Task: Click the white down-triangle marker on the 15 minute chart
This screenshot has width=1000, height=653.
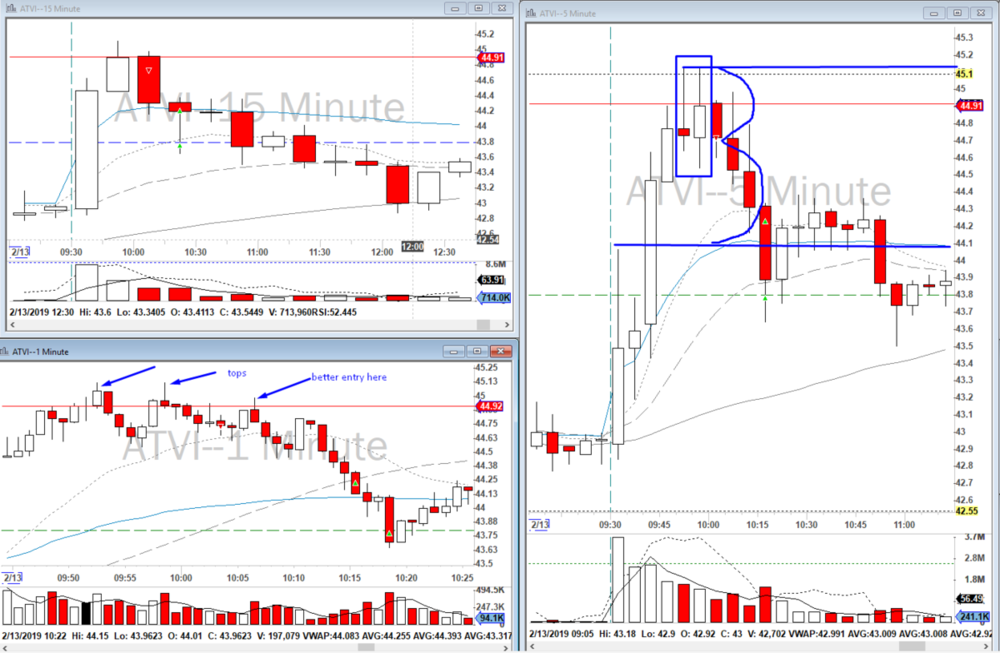Action: coord(149,70)
